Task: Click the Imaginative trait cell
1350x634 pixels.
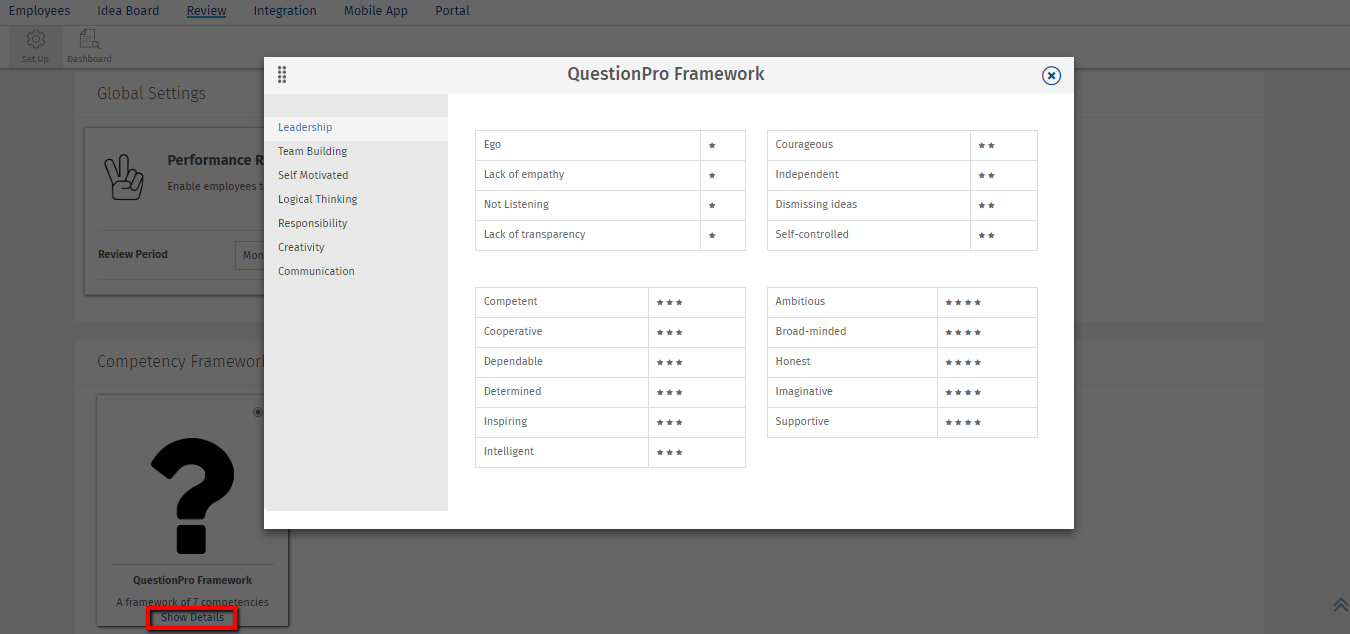Action: [x=853, y=393]
